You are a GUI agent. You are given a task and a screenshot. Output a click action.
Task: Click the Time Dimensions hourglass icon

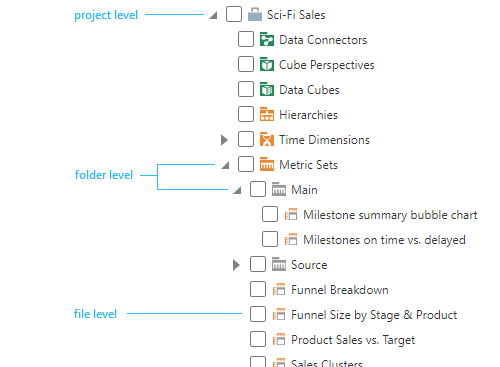coord(267,139)
